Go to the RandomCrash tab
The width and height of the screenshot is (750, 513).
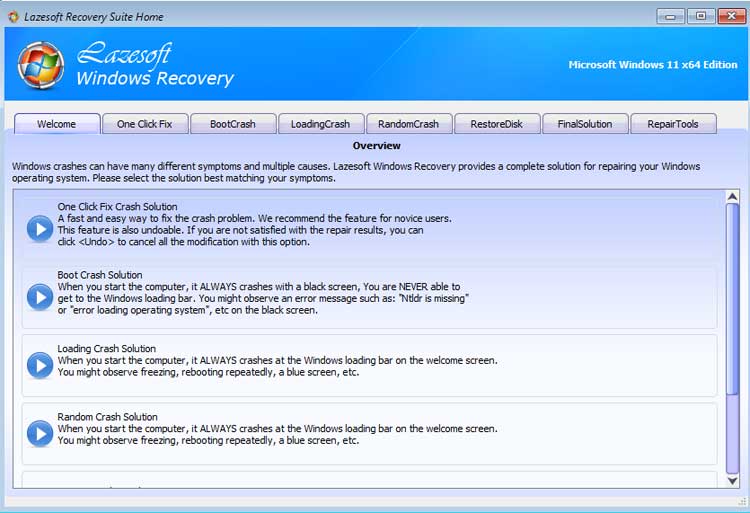tap(409, 124)
